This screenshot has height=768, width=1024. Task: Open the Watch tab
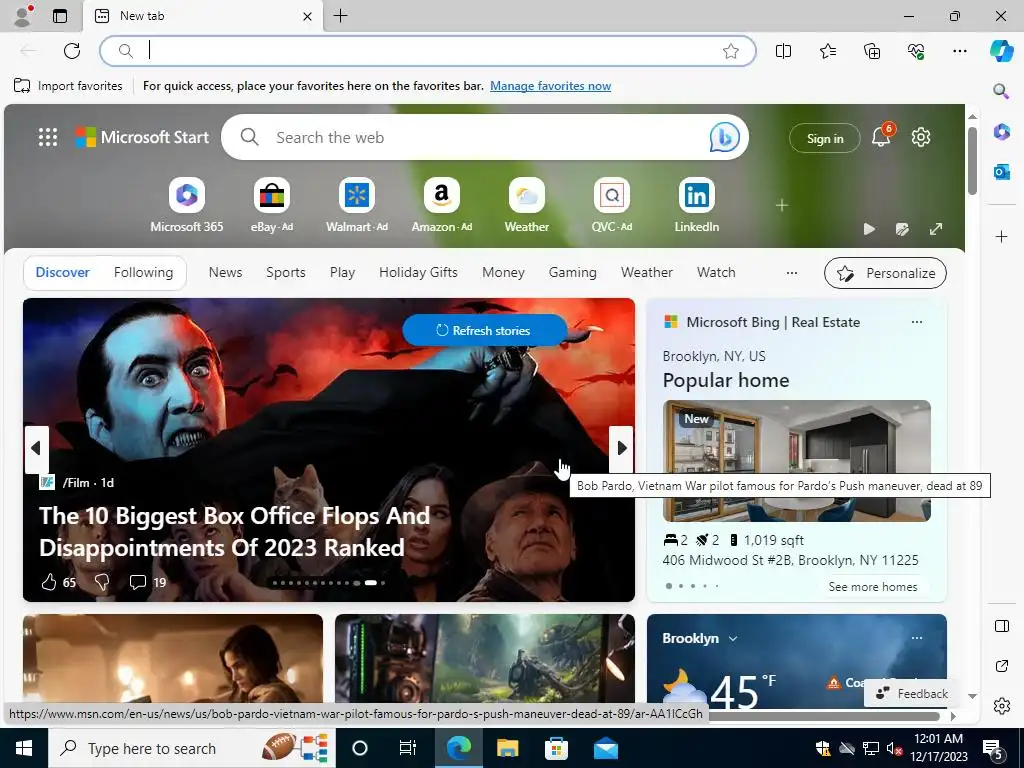point(716,272)
